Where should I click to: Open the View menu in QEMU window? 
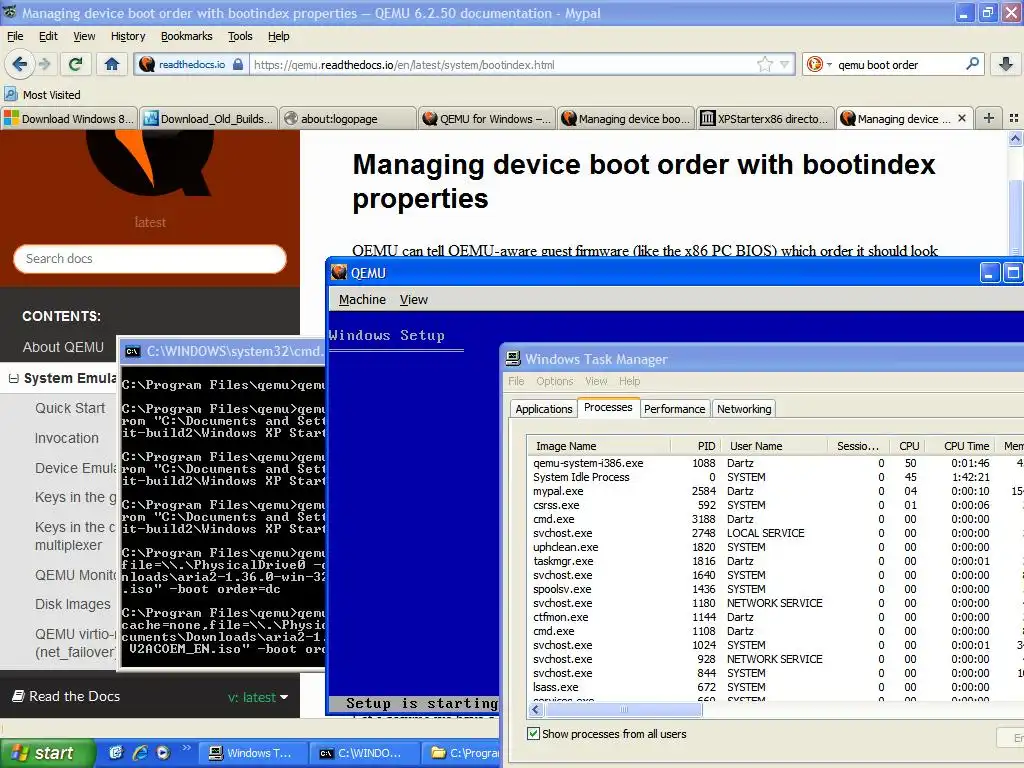click(413, 299)
